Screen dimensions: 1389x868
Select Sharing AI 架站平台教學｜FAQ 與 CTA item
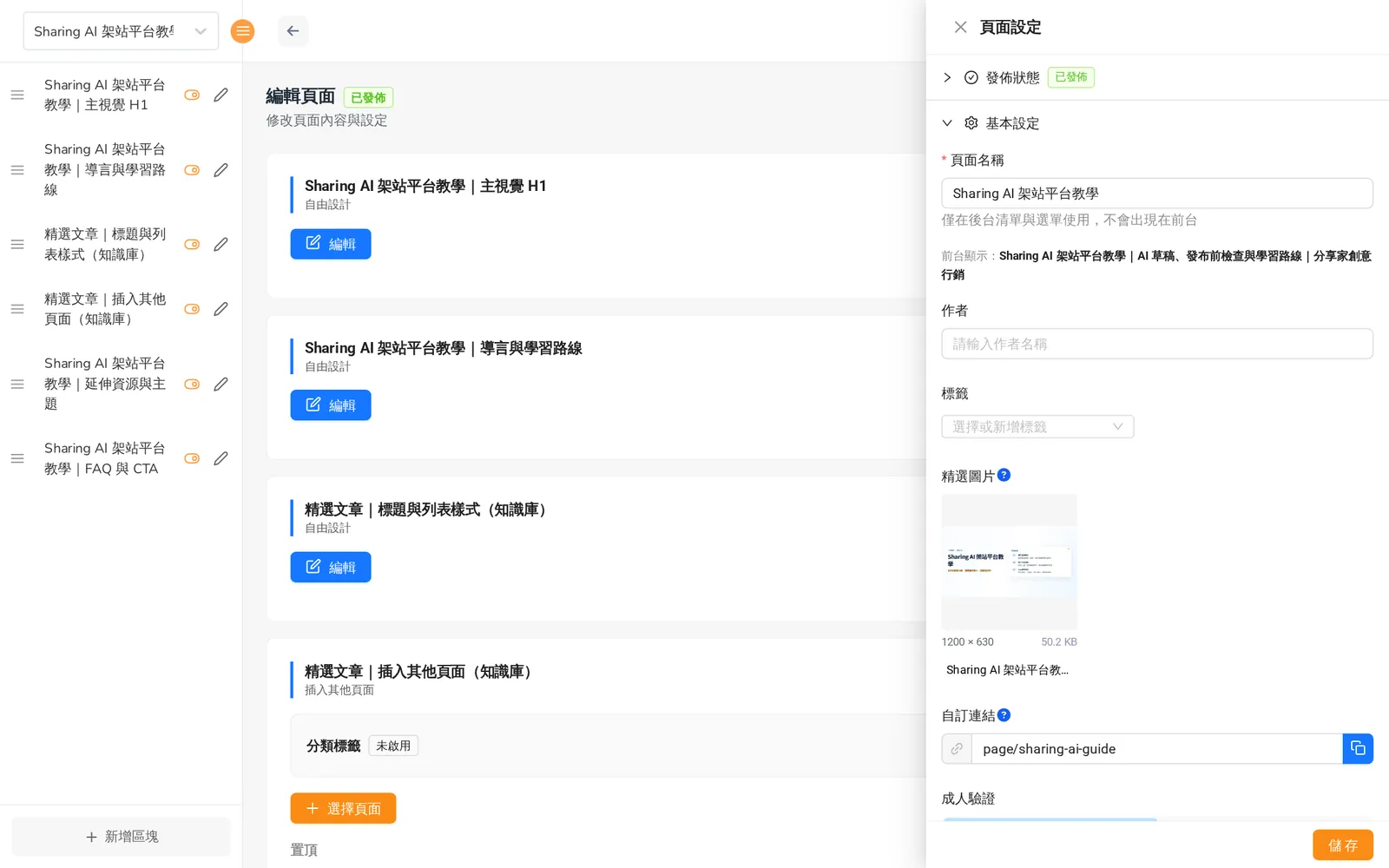[105, 458]
